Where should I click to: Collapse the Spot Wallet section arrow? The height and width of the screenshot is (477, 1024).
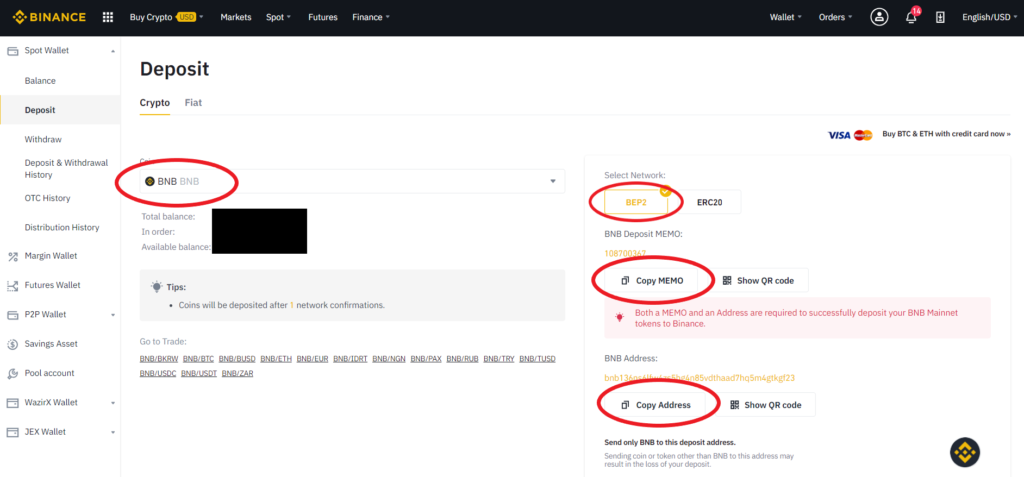(x=112, y=51)
